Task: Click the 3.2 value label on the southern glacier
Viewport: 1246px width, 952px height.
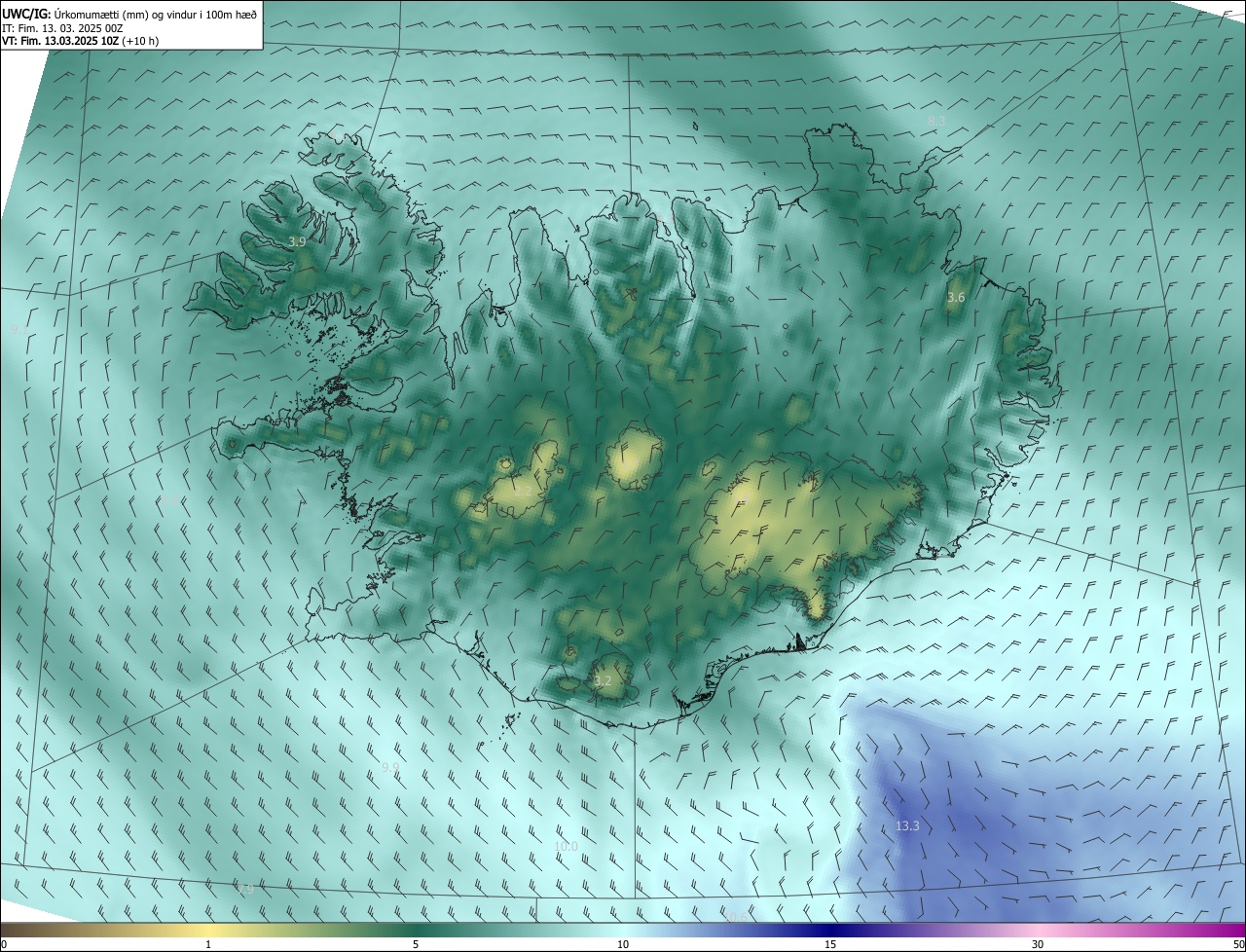Action: tap(603, 680)
